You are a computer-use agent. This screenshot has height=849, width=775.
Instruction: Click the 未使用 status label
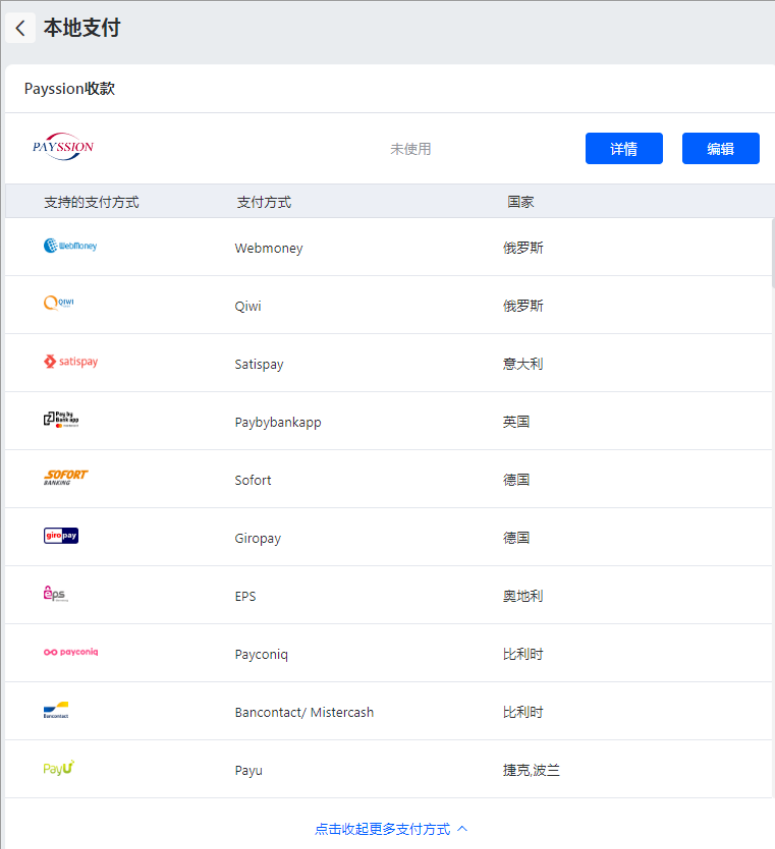coord(410,147)
